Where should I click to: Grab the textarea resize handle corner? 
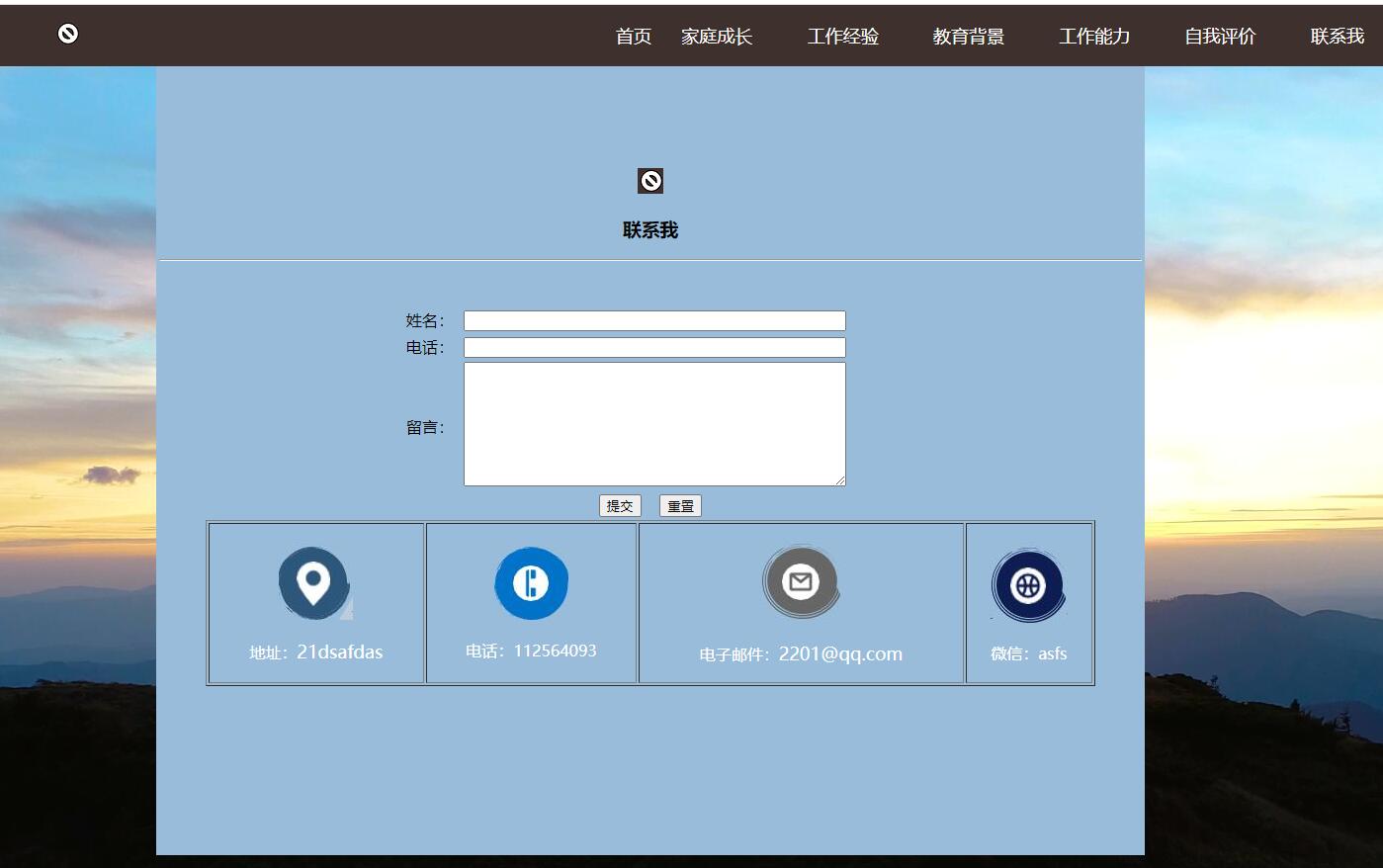840,480
